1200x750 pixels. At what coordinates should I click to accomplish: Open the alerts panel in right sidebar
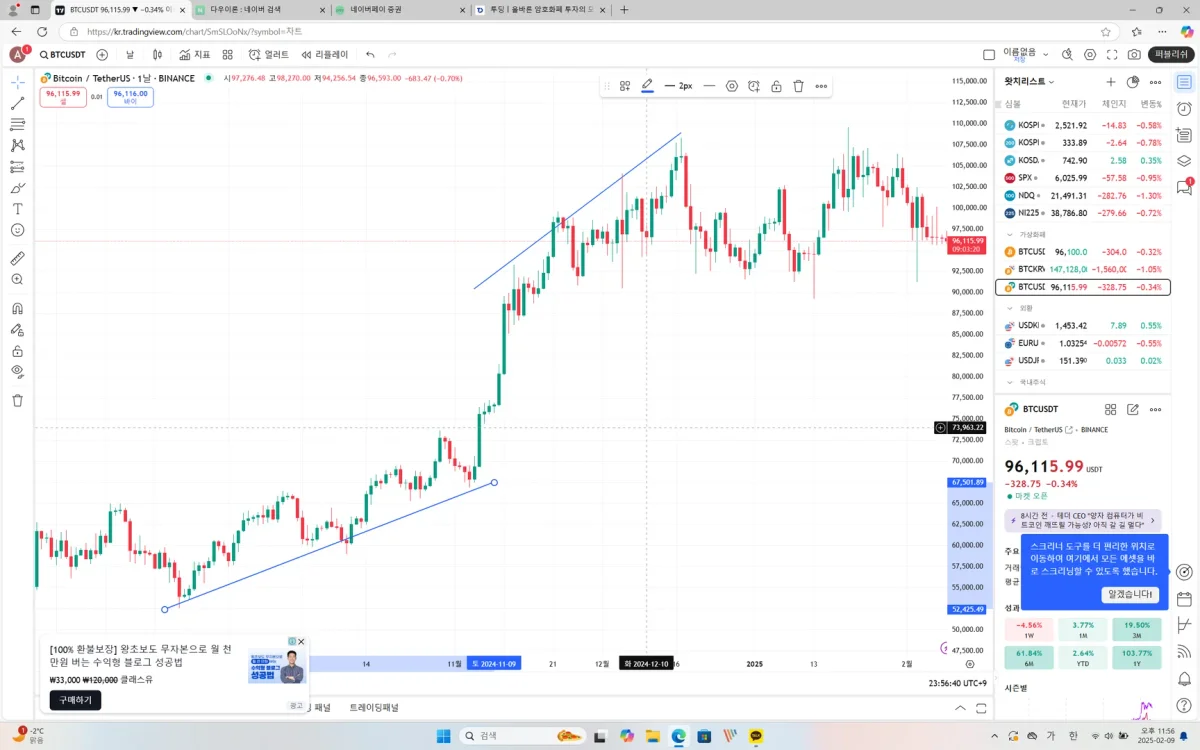1184,108
